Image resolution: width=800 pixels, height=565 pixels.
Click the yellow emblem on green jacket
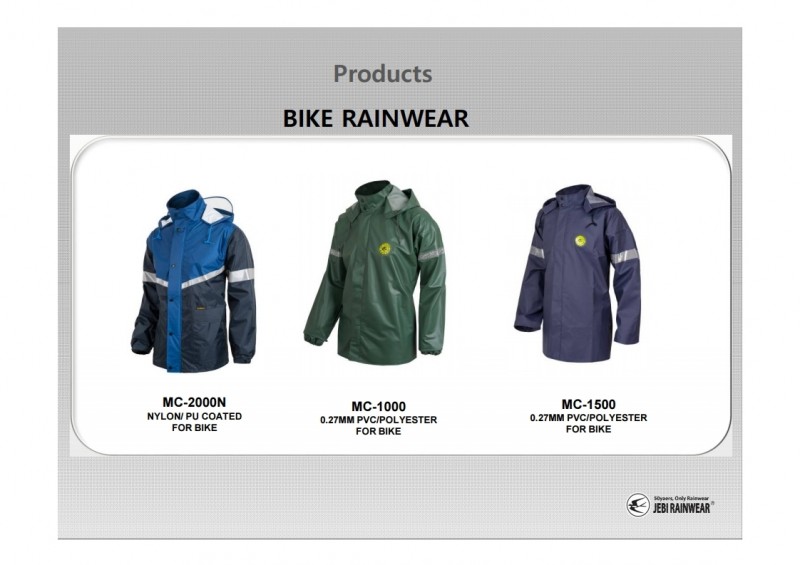pyautogui.click(x=385, y=249)
